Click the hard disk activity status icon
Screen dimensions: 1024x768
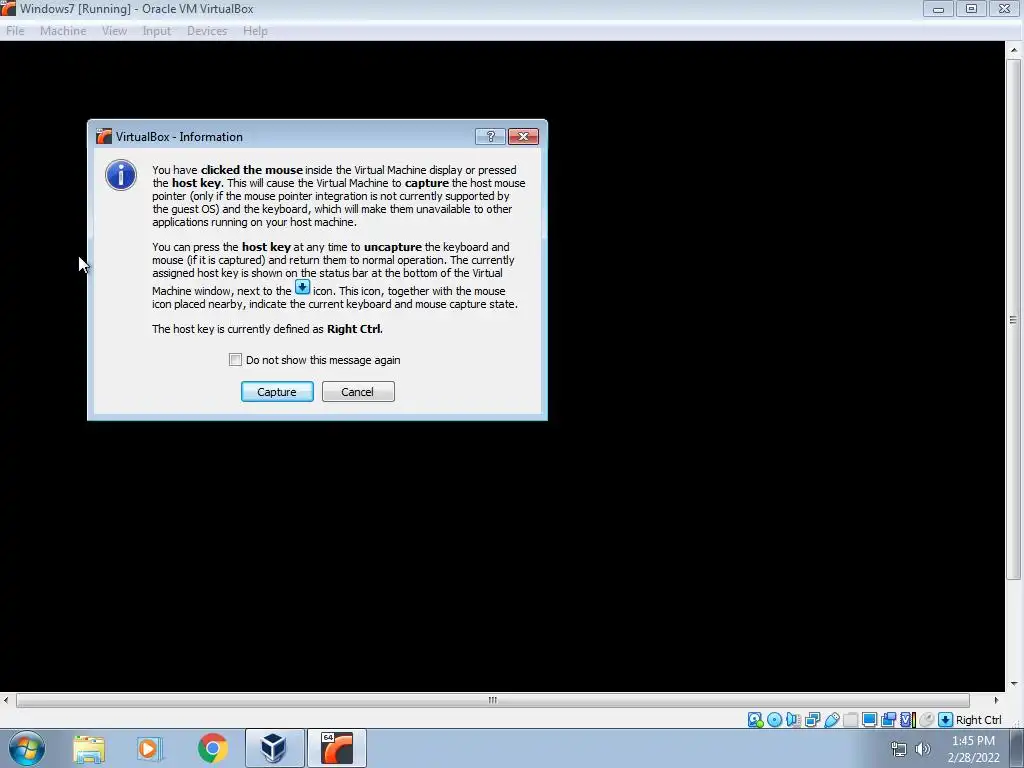click(x=755, y=720)
